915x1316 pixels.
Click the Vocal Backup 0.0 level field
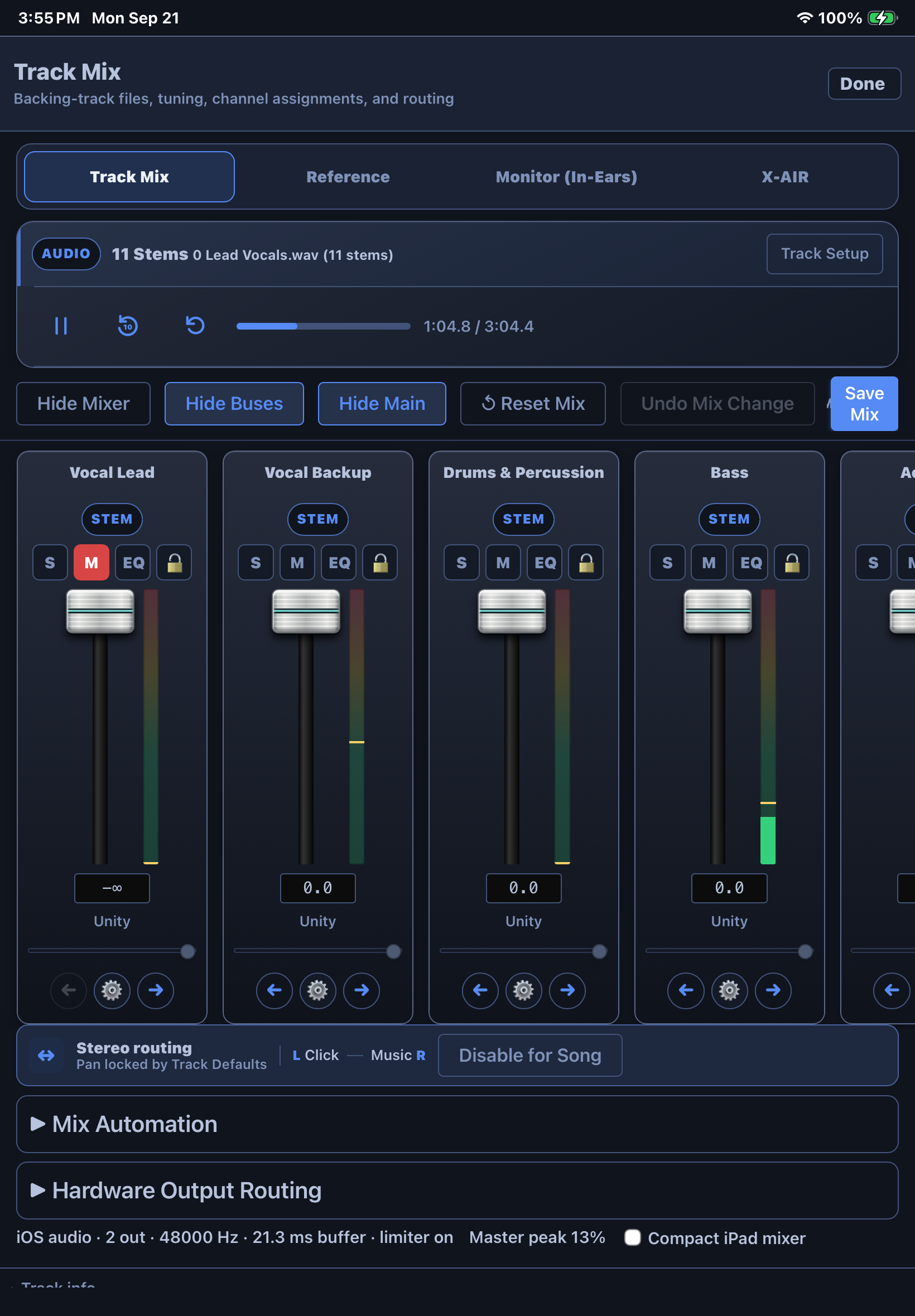click(x=317, y=888)
